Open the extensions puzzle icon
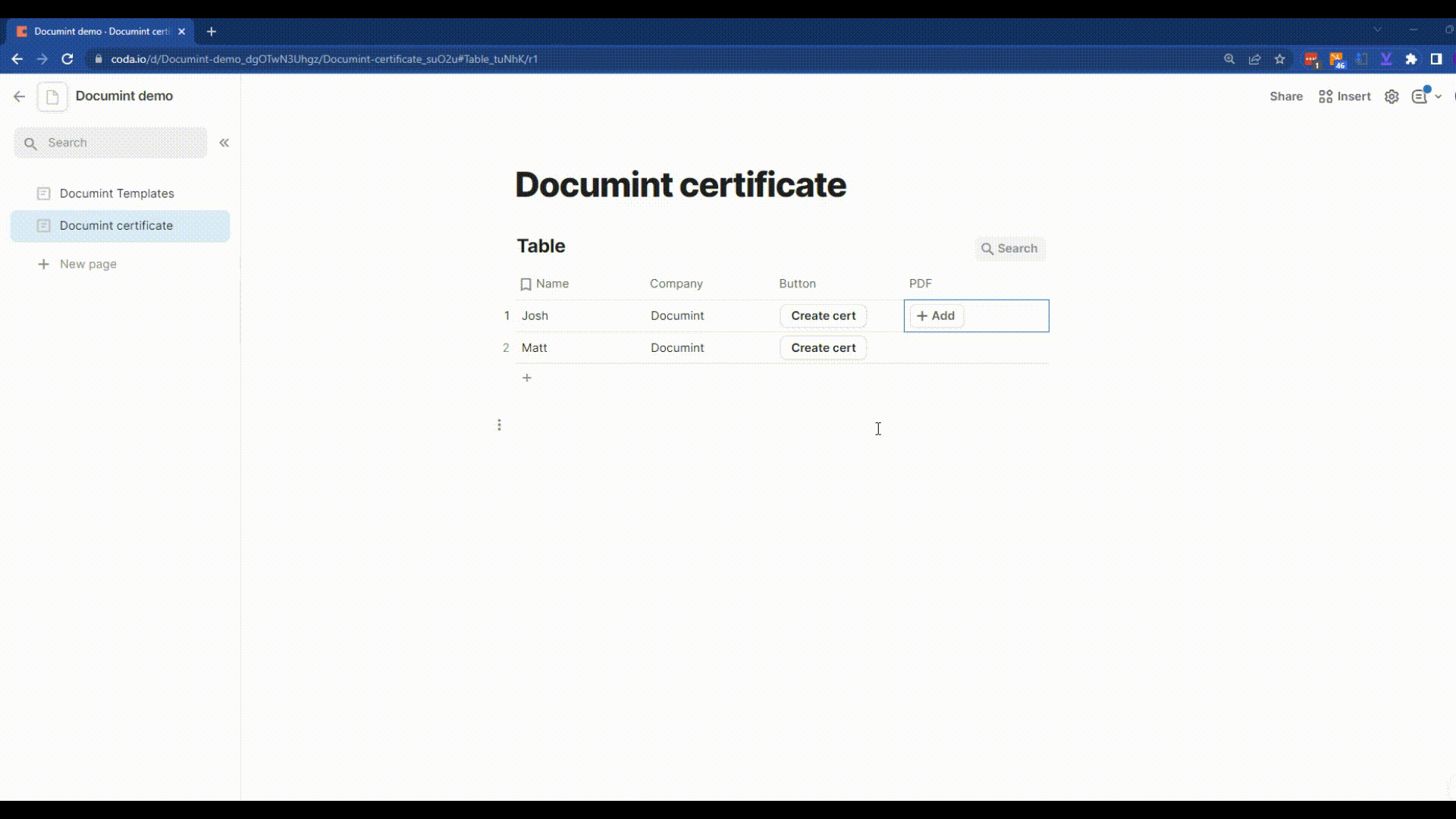 click(x=1411, y=59)
